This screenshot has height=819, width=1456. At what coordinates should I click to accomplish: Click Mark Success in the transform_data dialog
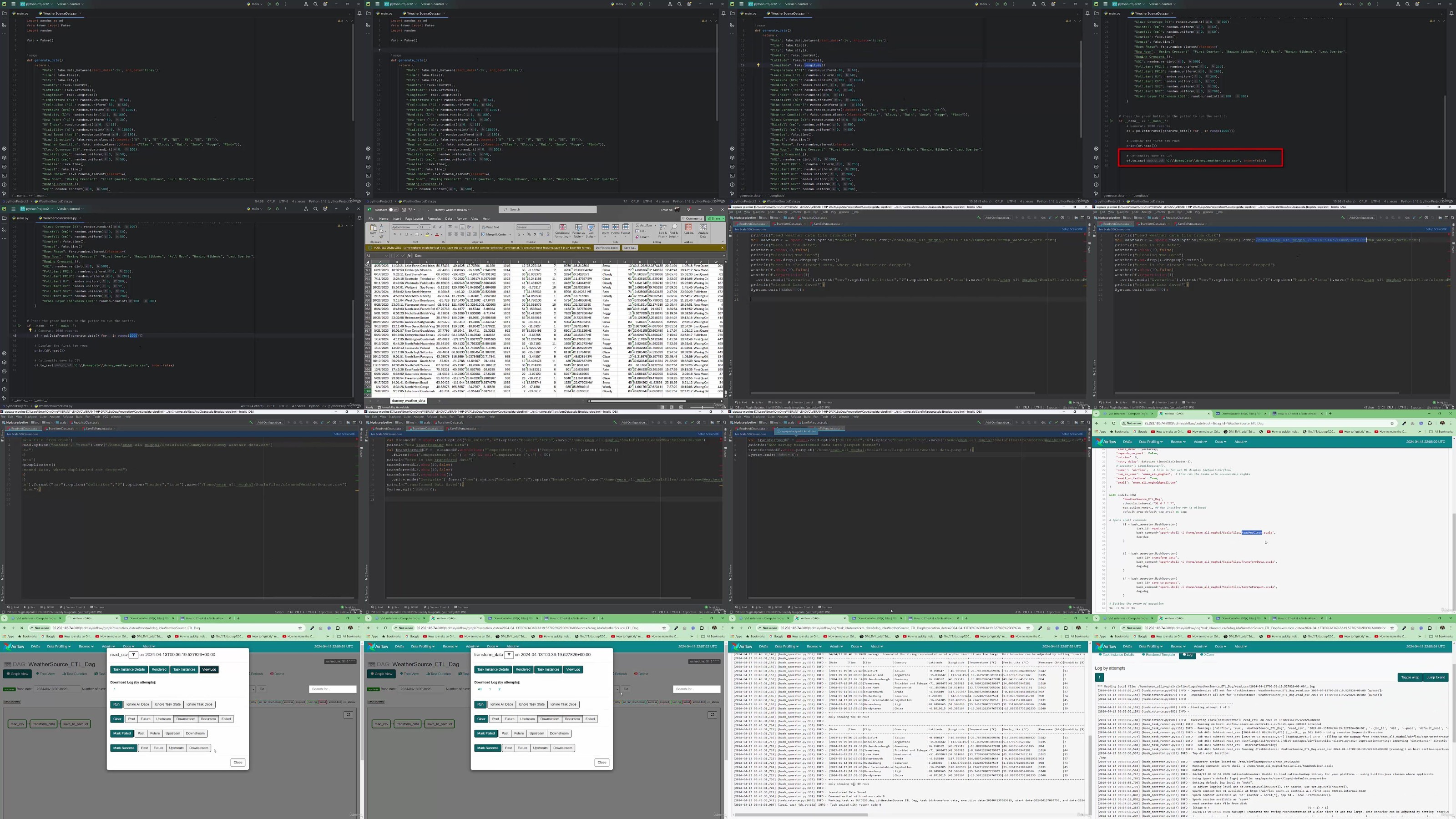(x=487, y=748)
